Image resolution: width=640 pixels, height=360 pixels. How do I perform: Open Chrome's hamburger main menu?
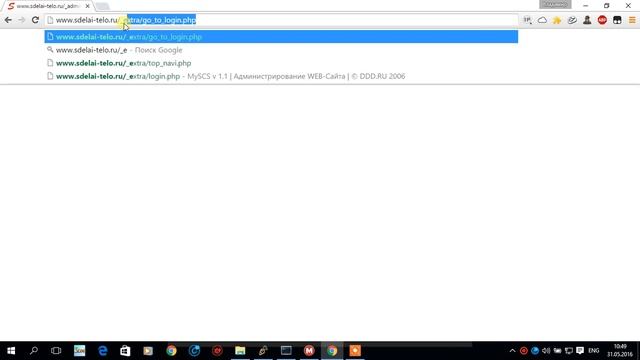[x=632, y=20]
